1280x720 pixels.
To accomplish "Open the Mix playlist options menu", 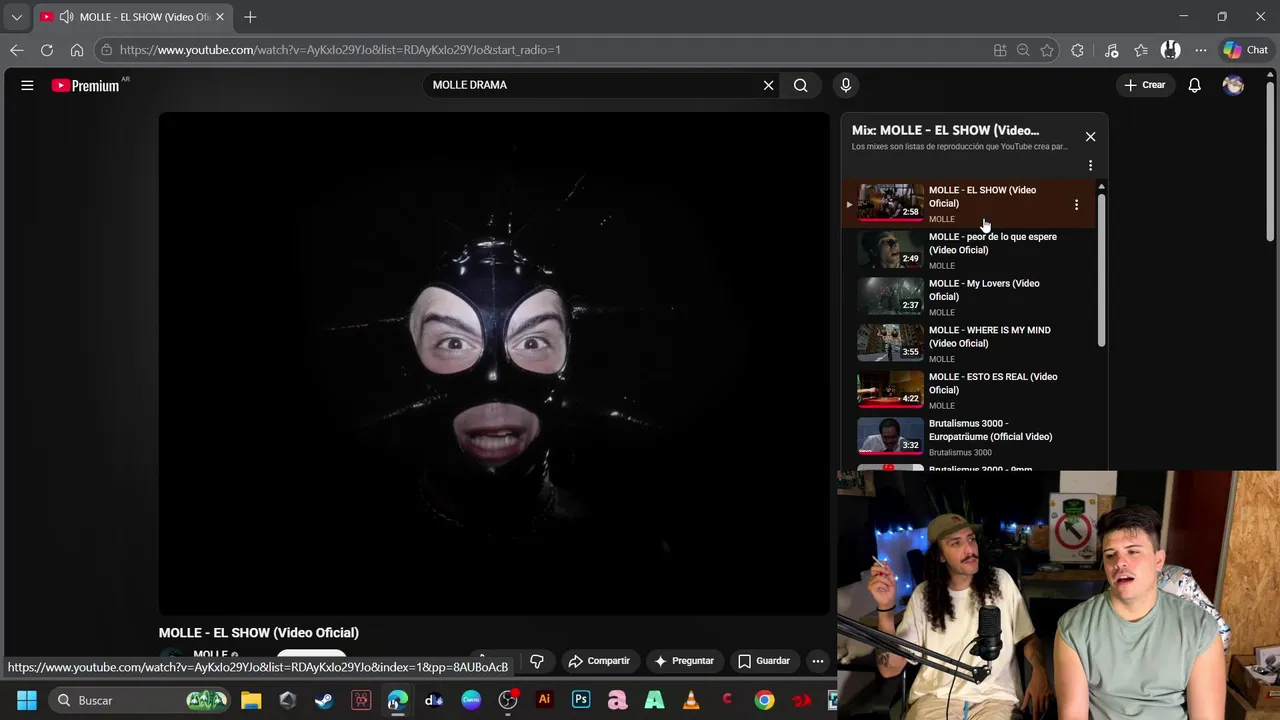I will coord(1090,165).
